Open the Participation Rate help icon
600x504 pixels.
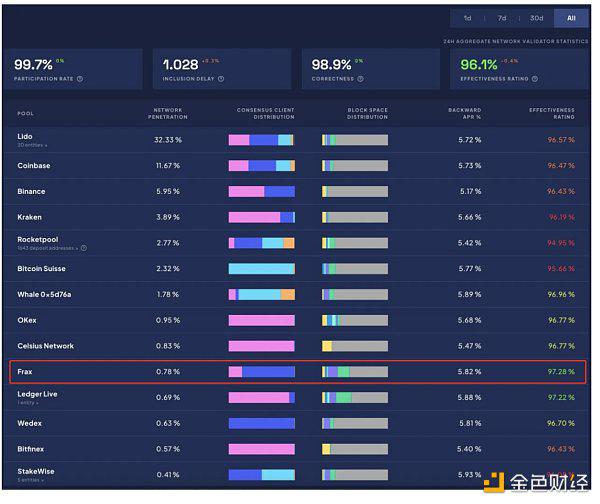click(80, 79)
